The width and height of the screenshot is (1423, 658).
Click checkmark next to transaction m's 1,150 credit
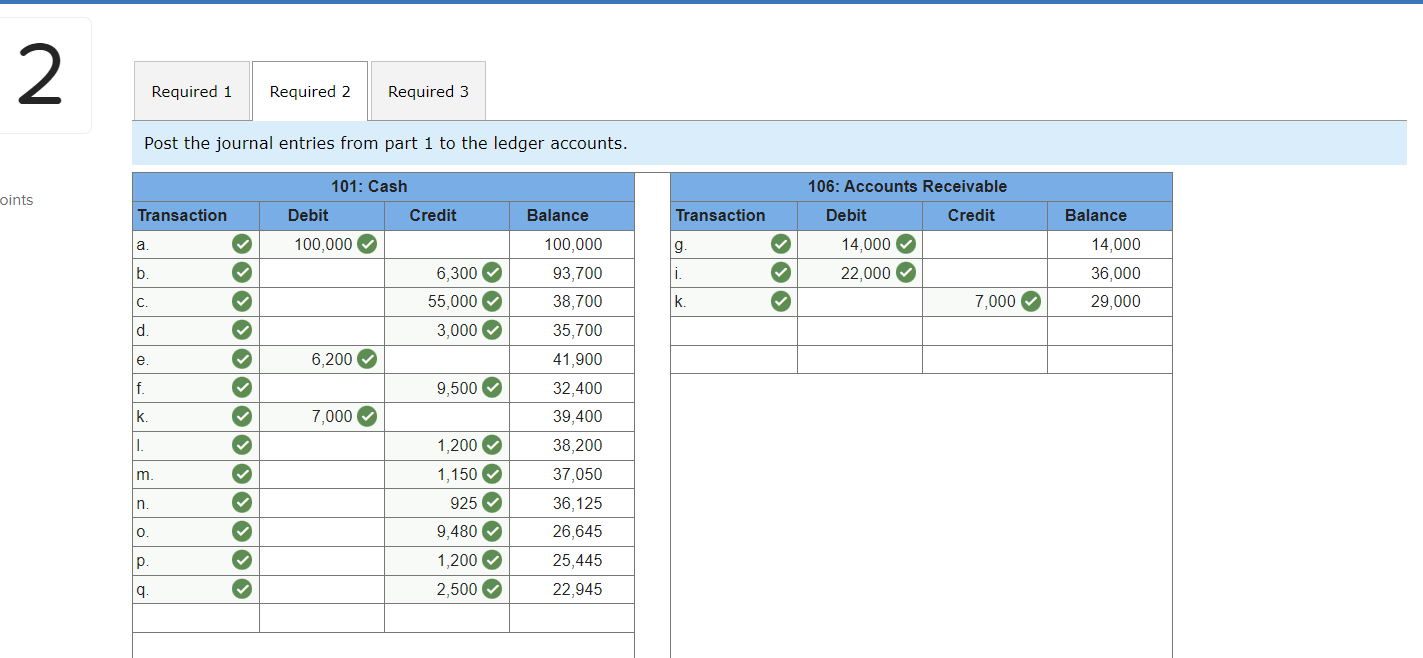pos(491,473)
